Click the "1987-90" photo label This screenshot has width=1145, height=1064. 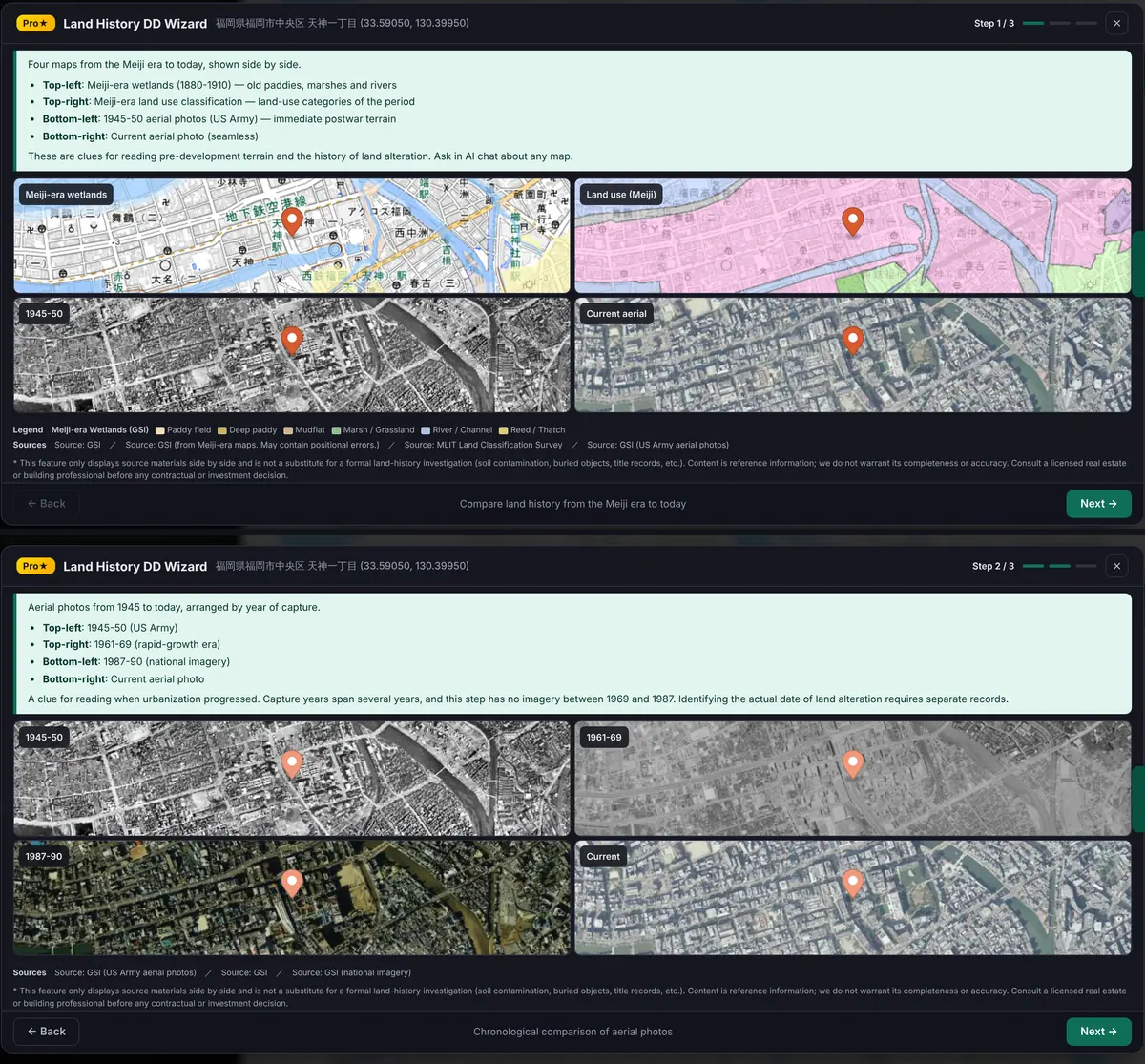coord(44,857)
